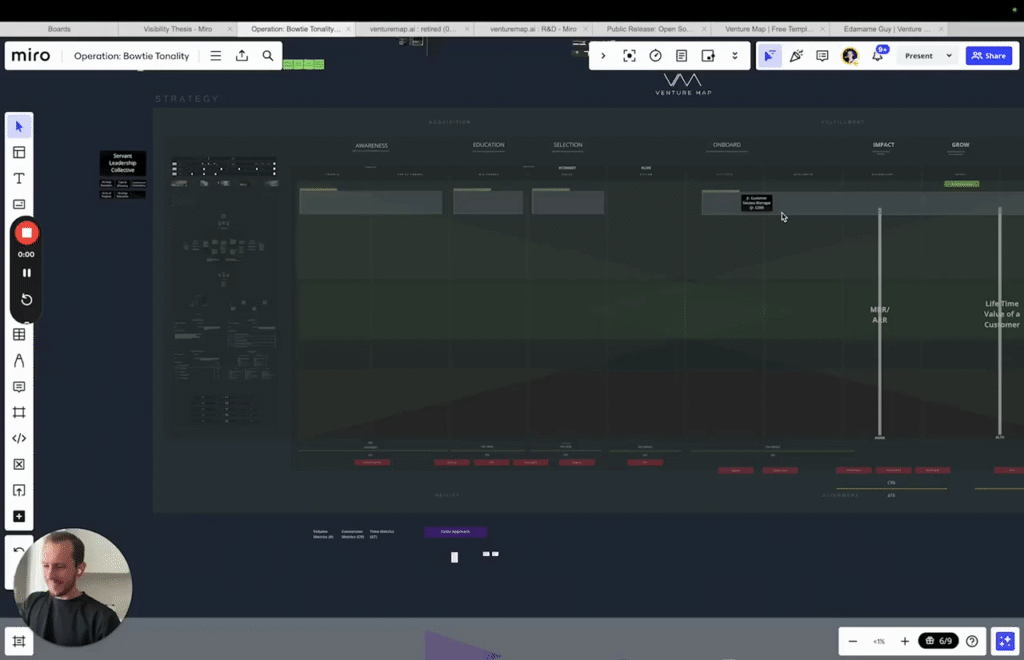The image size is (1024, 660).
Task: Open the timer tool
Action: [x=655, y=55]
